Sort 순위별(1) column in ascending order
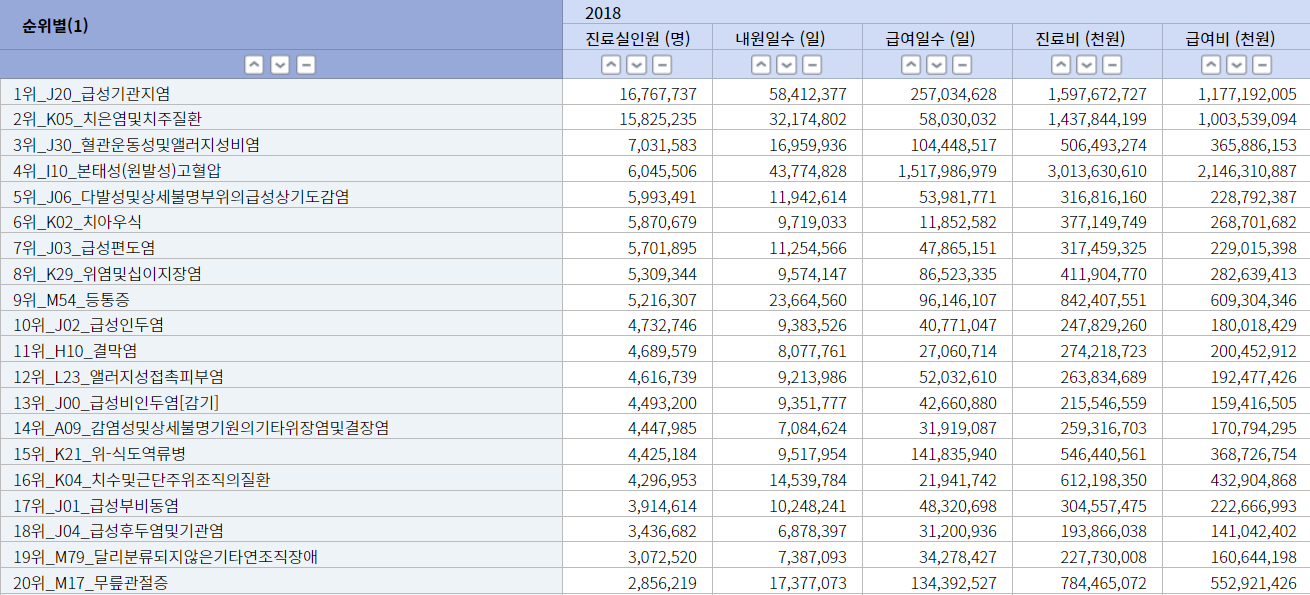This screenshot has height=595, width=1310. click(255, 65)
